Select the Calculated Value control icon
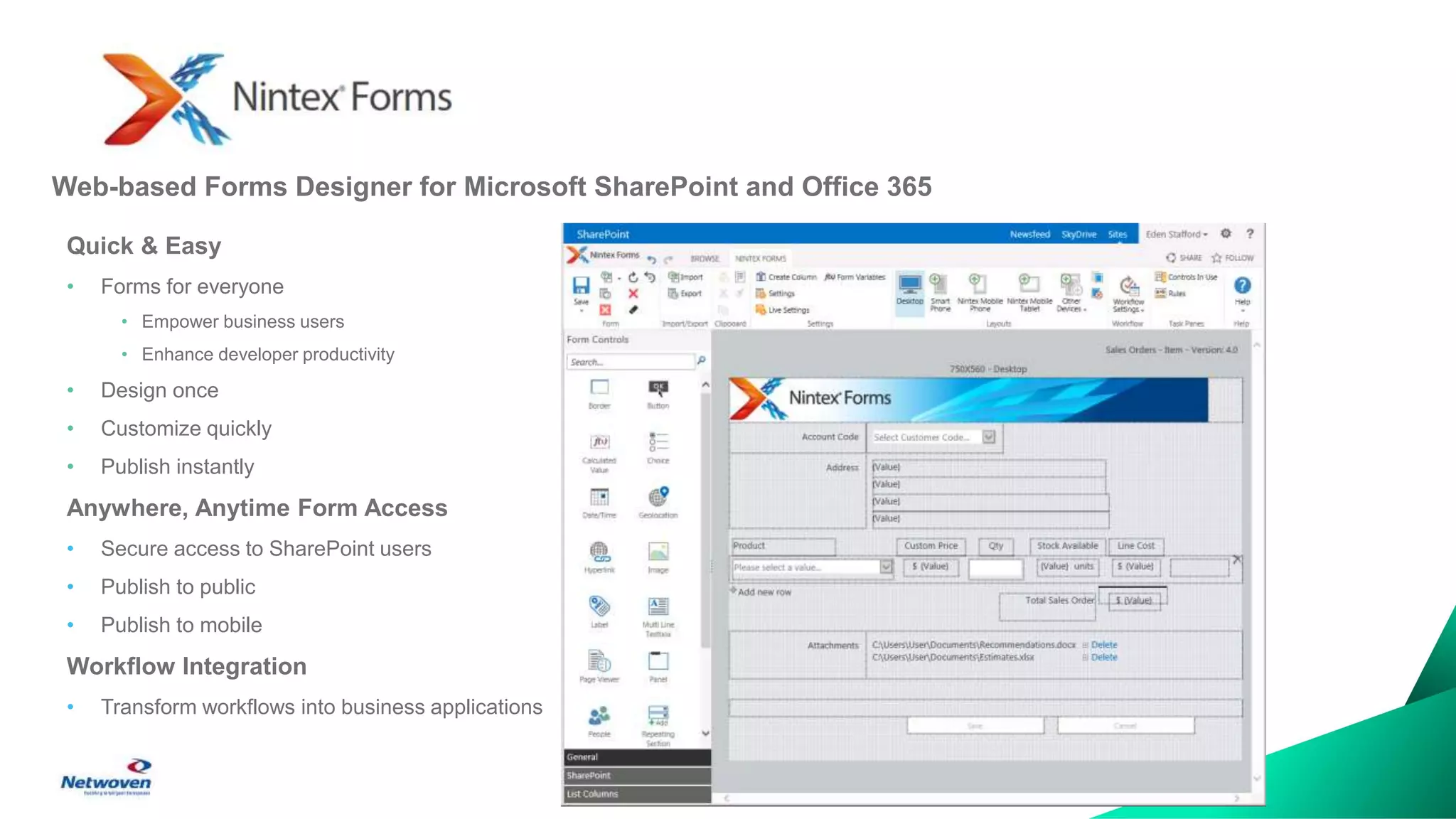 click(599, 442)
